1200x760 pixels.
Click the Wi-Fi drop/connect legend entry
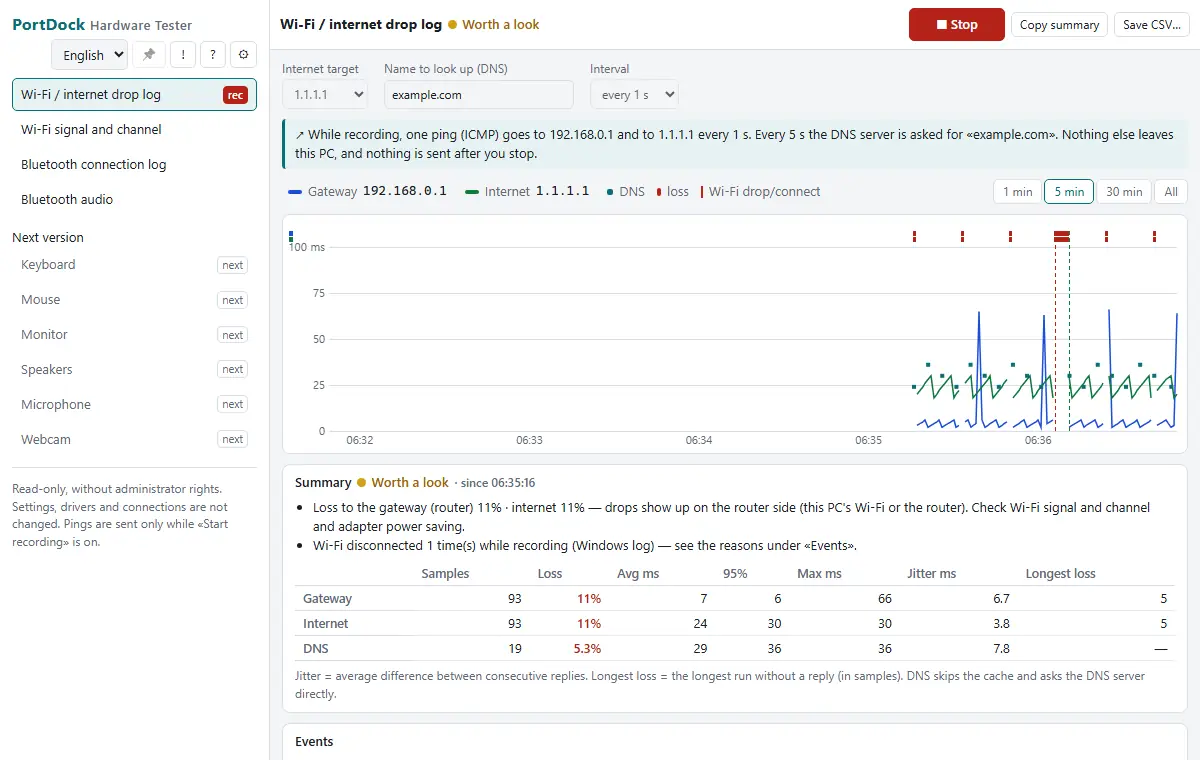760,191
